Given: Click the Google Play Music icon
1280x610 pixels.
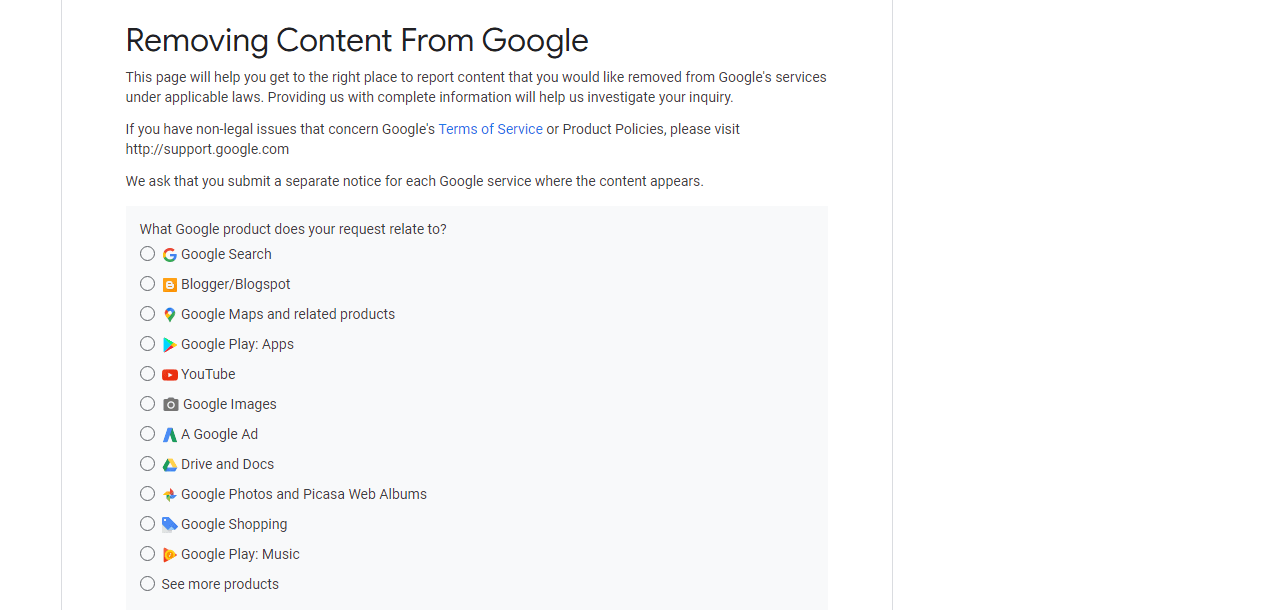Looking at the screenshot, I should coord(170,554).
